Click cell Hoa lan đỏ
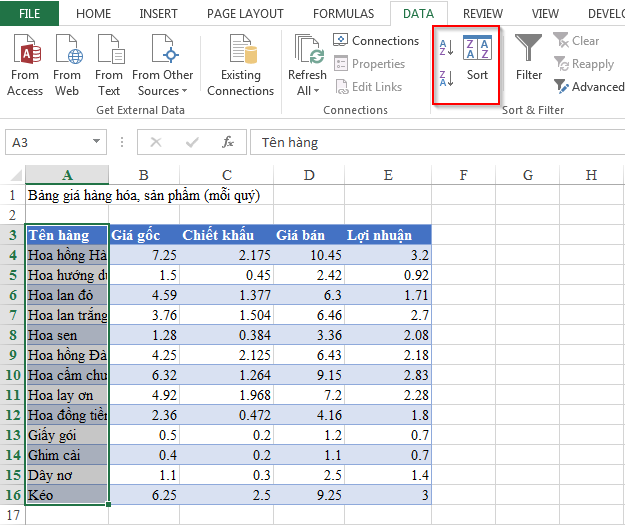 pyautogui.click(x=67, y=295)
